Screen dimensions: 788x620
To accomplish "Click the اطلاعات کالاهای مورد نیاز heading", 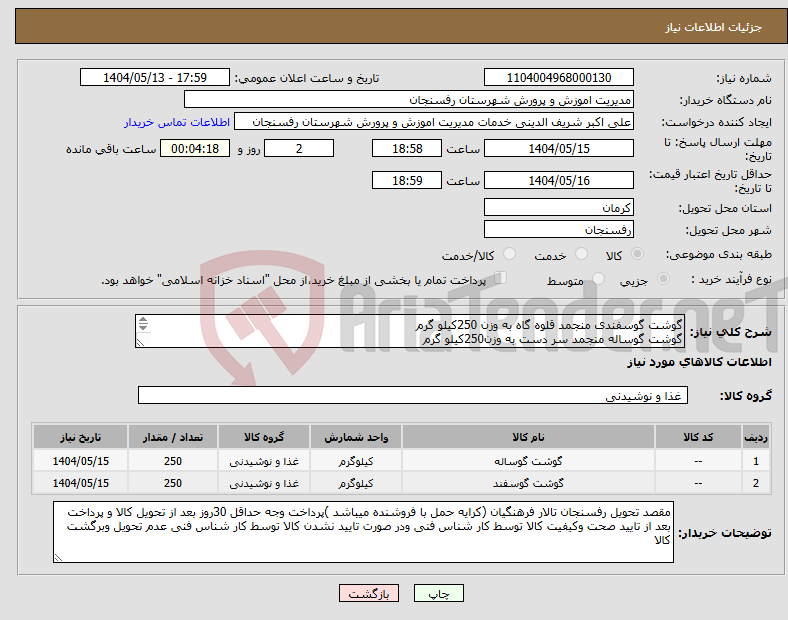I will [699, 362].
